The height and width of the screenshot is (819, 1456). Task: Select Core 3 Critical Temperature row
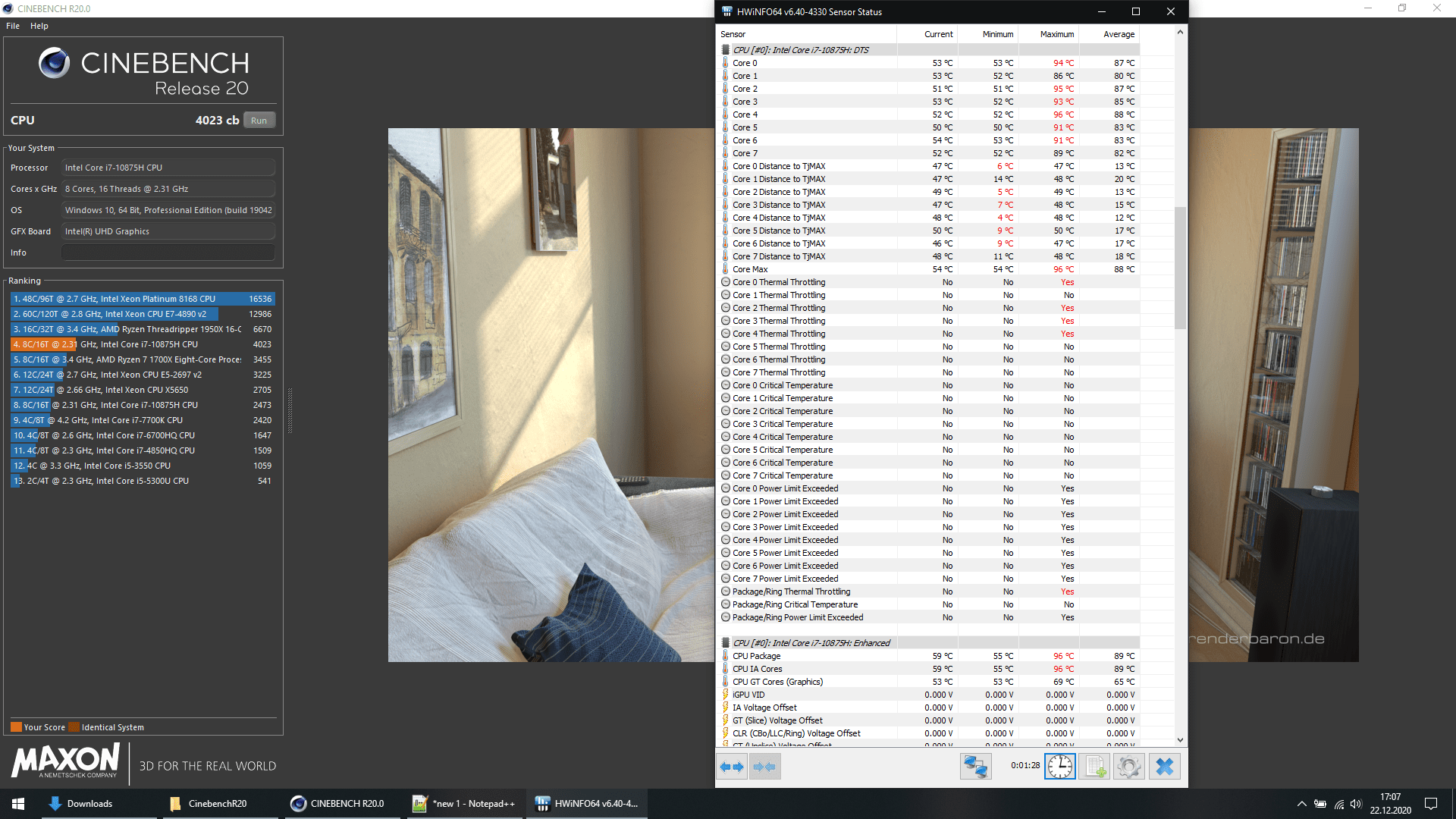coord(929,424)
